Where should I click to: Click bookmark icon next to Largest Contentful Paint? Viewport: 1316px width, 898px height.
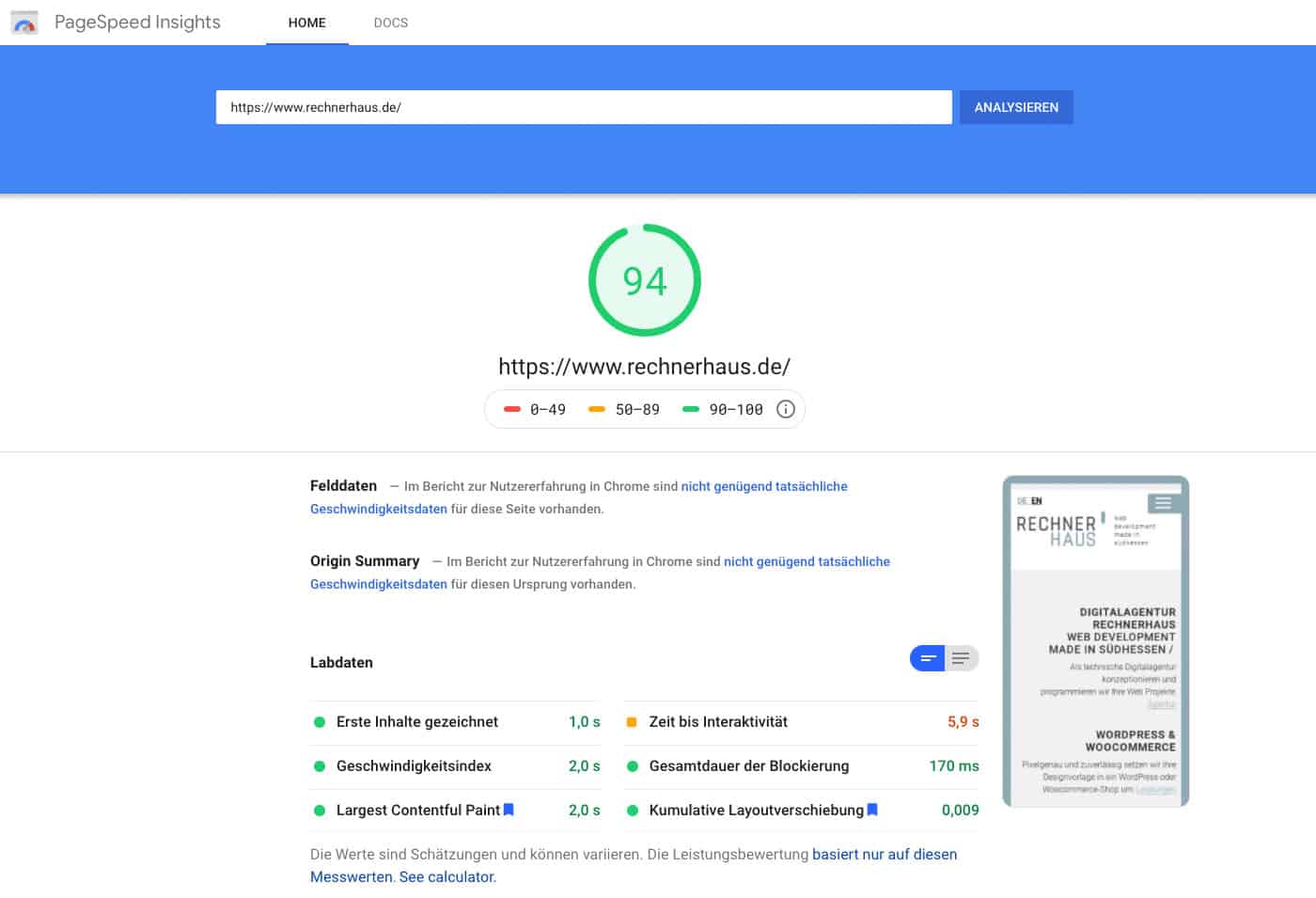pos(509,810)
